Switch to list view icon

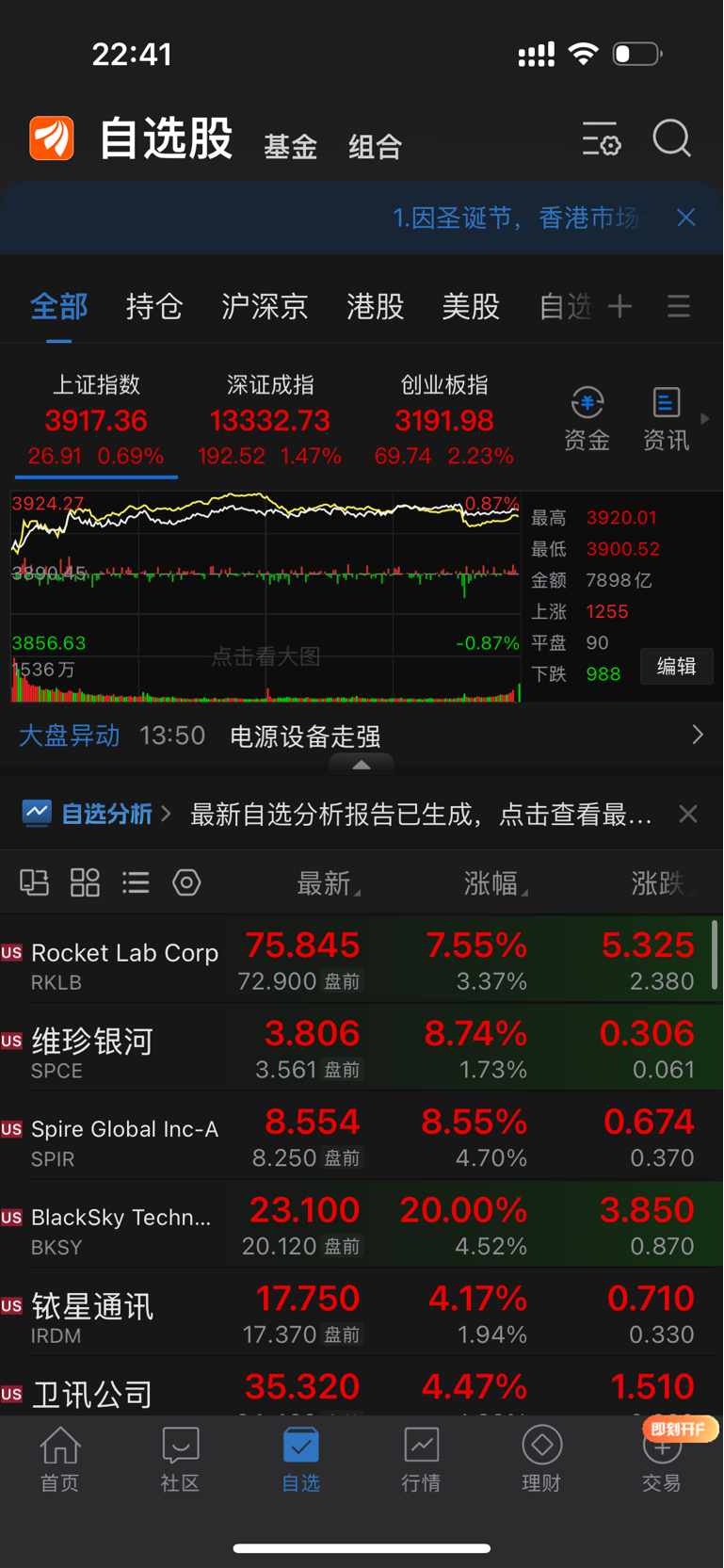tap(136, 882)
